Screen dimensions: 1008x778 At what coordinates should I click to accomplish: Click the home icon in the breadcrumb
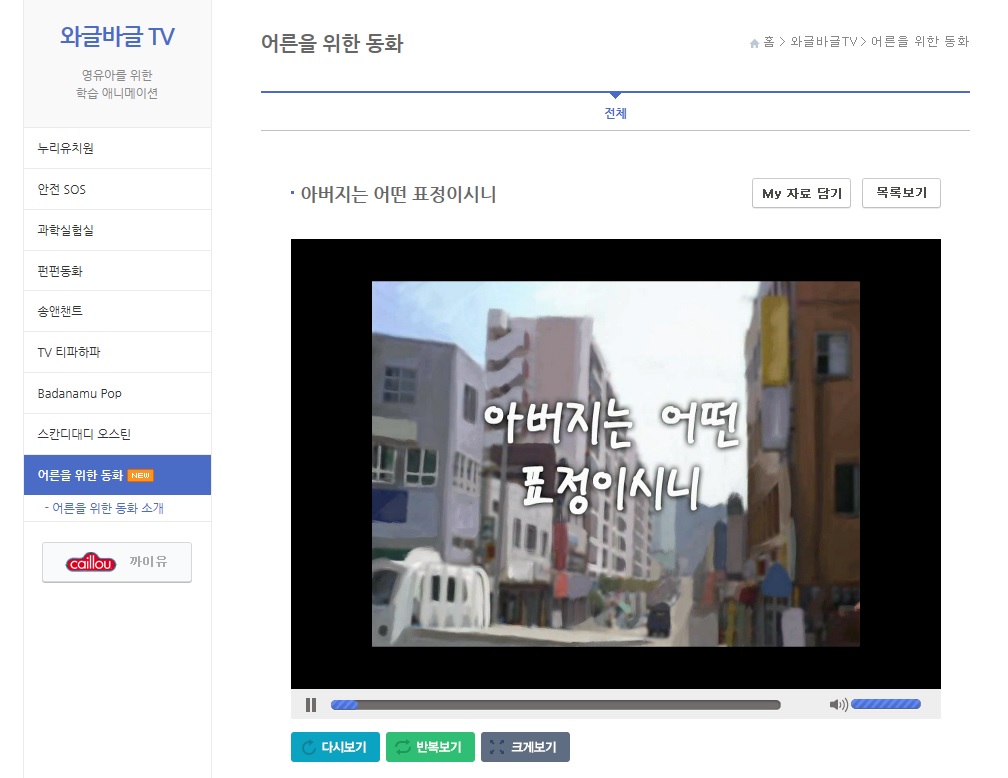point(754,43)
